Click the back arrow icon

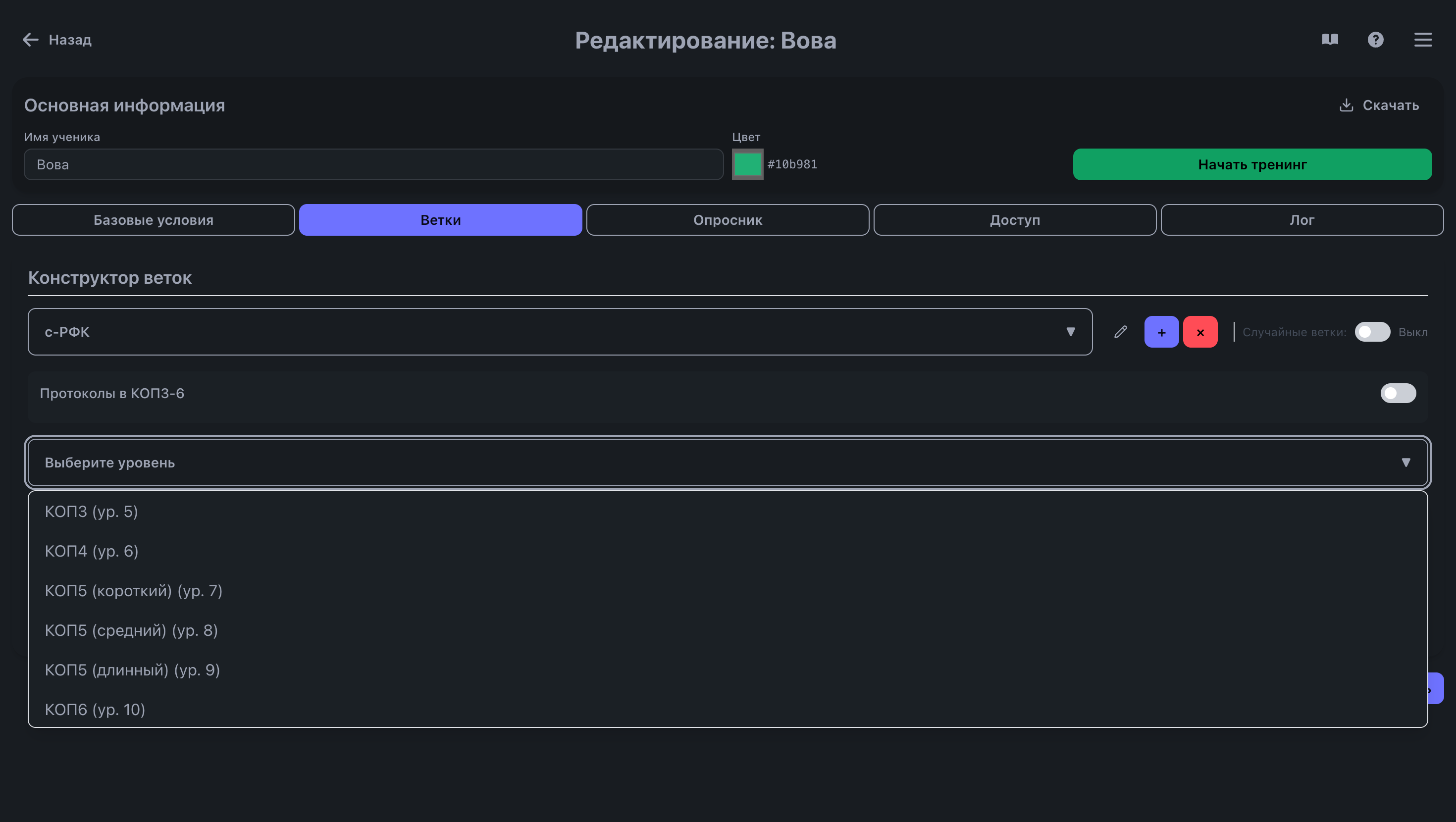[31, 40]
